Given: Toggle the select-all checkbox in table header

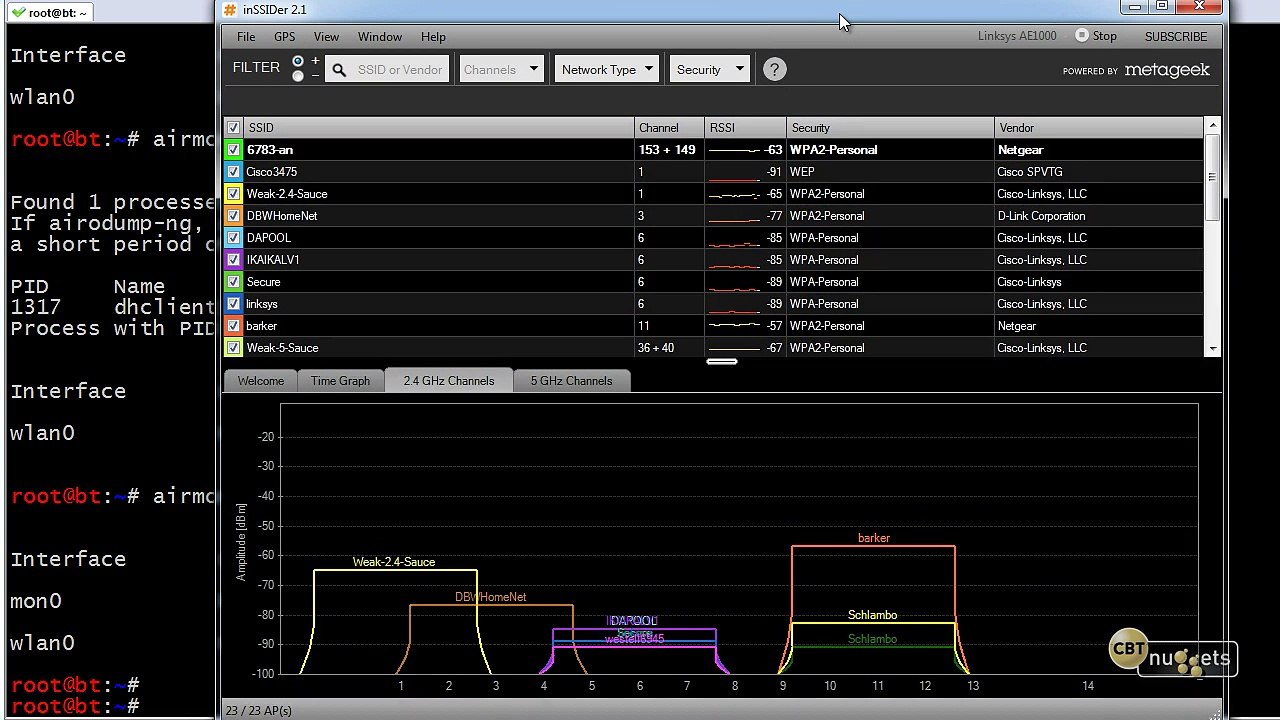Looking at the screenshot, I should 233,128.
